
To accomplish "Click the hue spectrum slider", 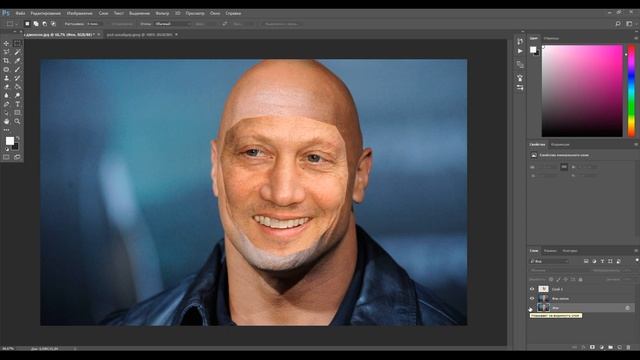I will (x=631, y=91).
